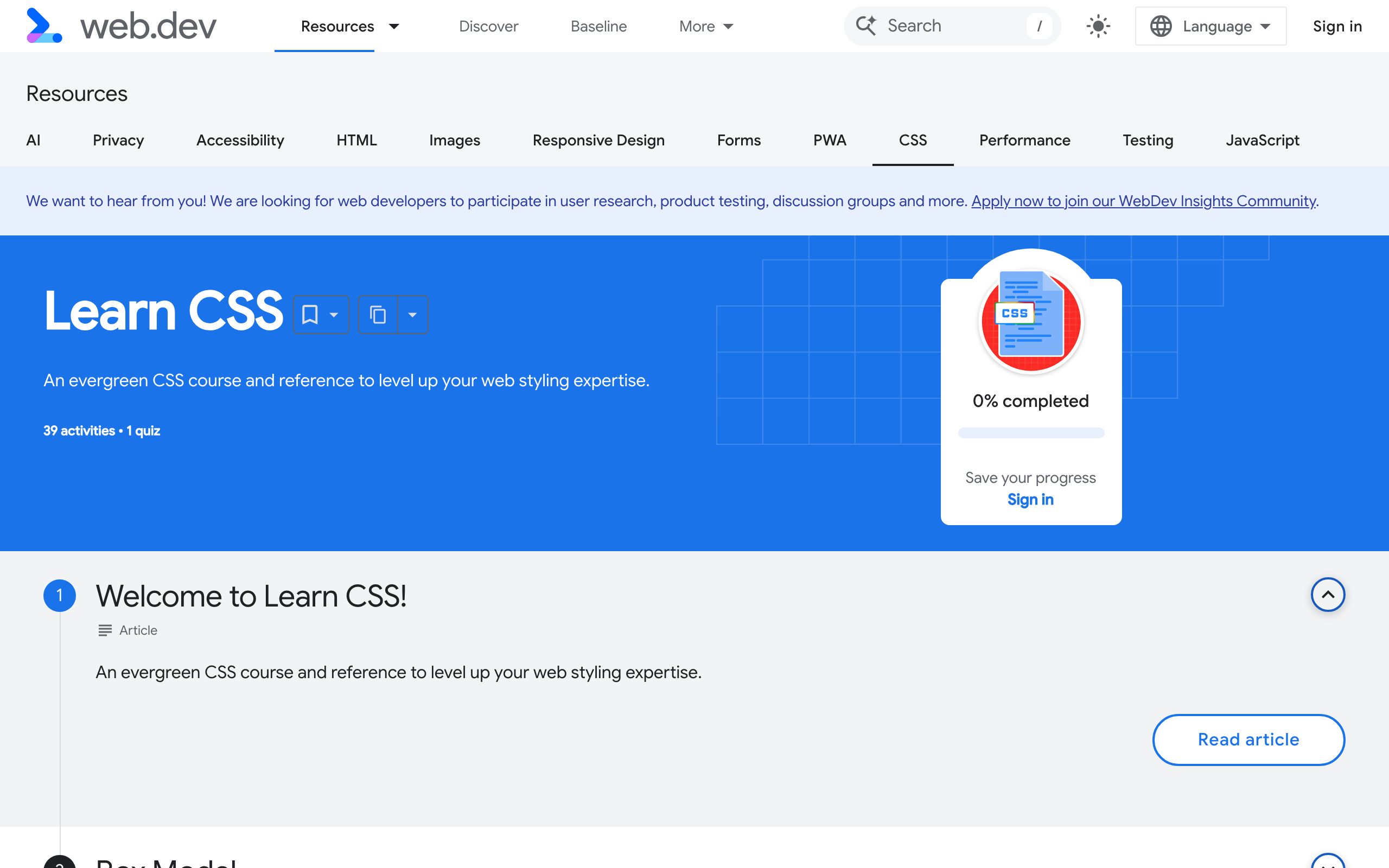Switch to the Performance tab
1389x868 pixels.
click(1024, 140)
